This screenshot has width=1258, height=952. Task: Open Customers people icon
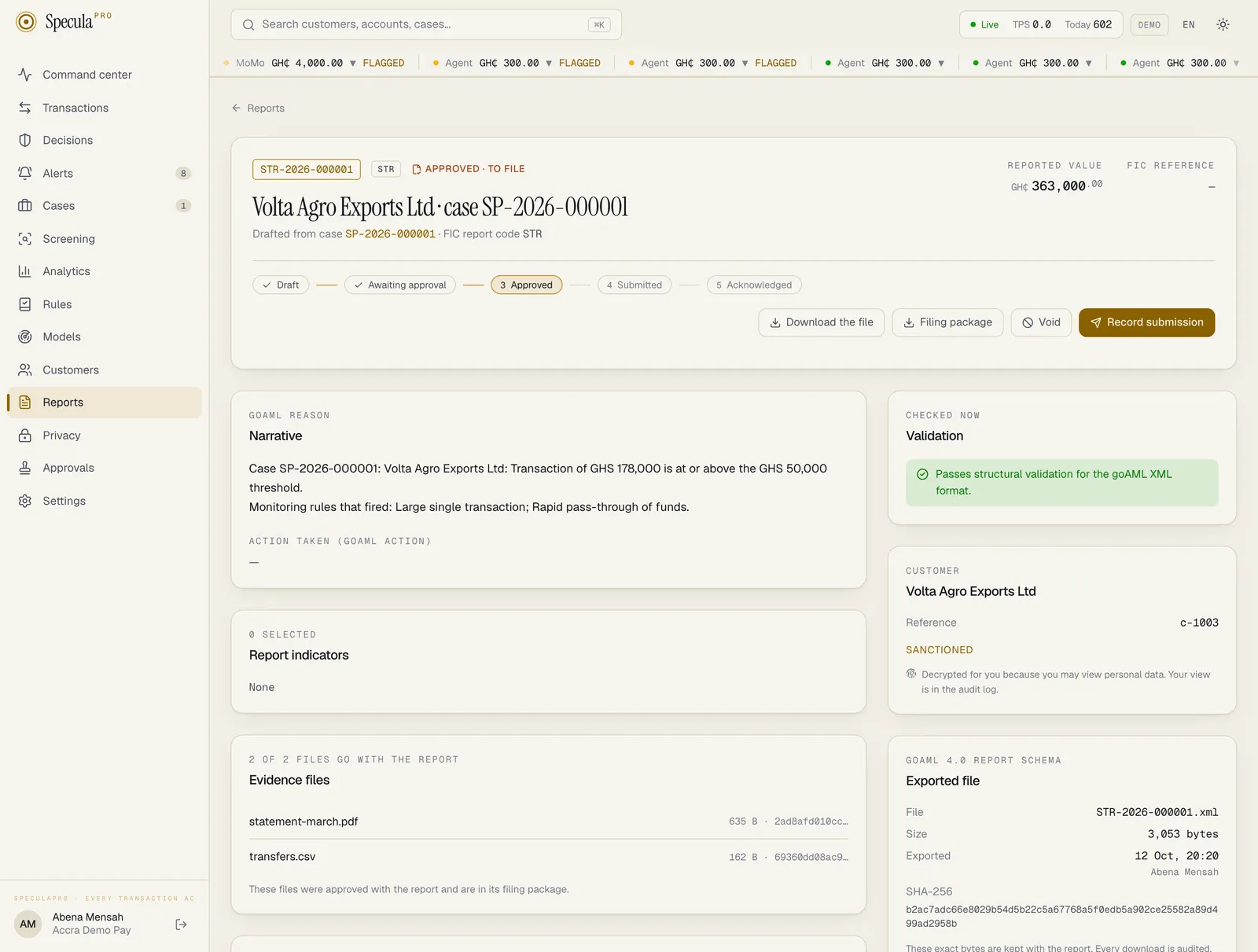25,369
